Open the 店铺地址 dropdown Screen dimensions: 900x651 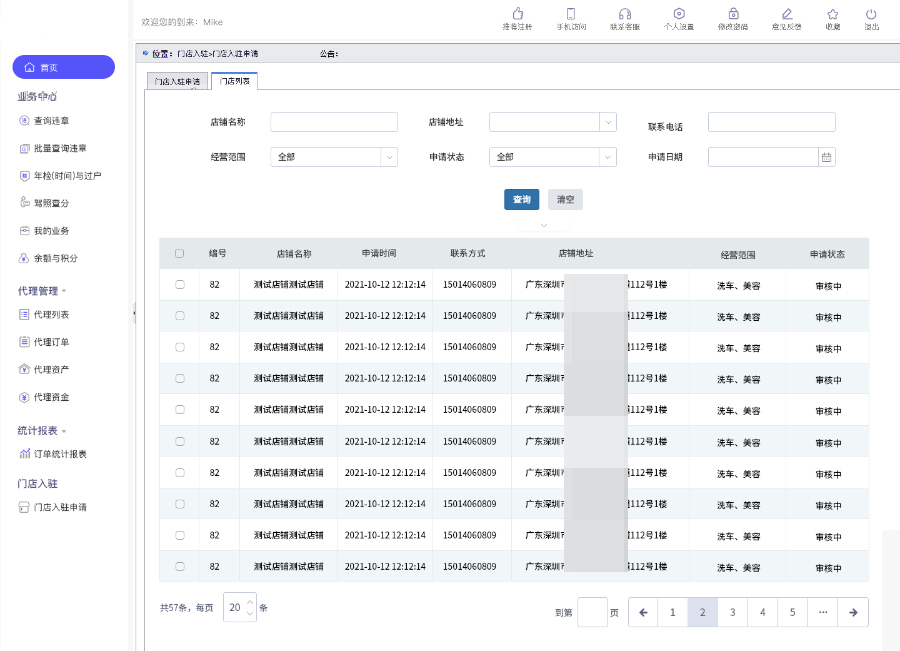pos(553,122)
